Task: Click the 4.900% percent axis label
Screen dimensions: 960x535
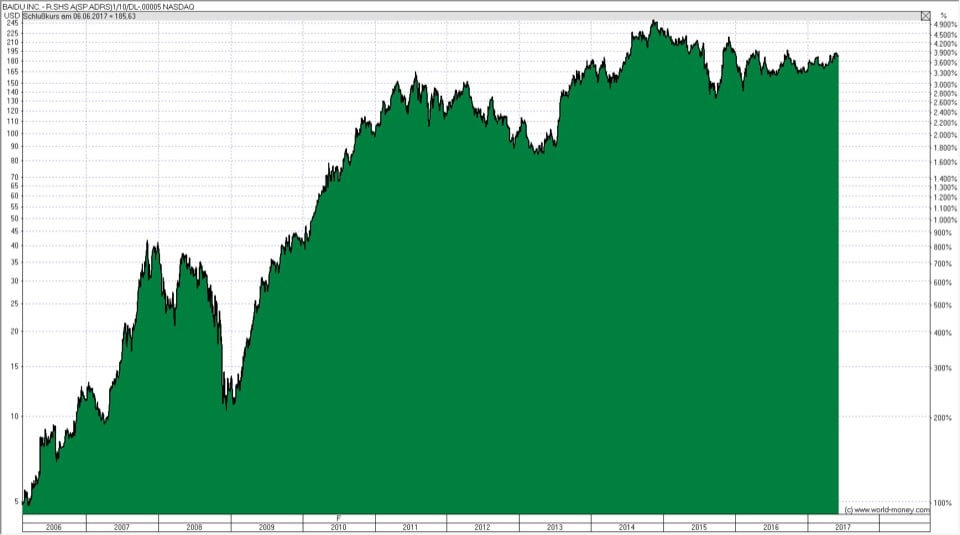Action: pos(945,24)
